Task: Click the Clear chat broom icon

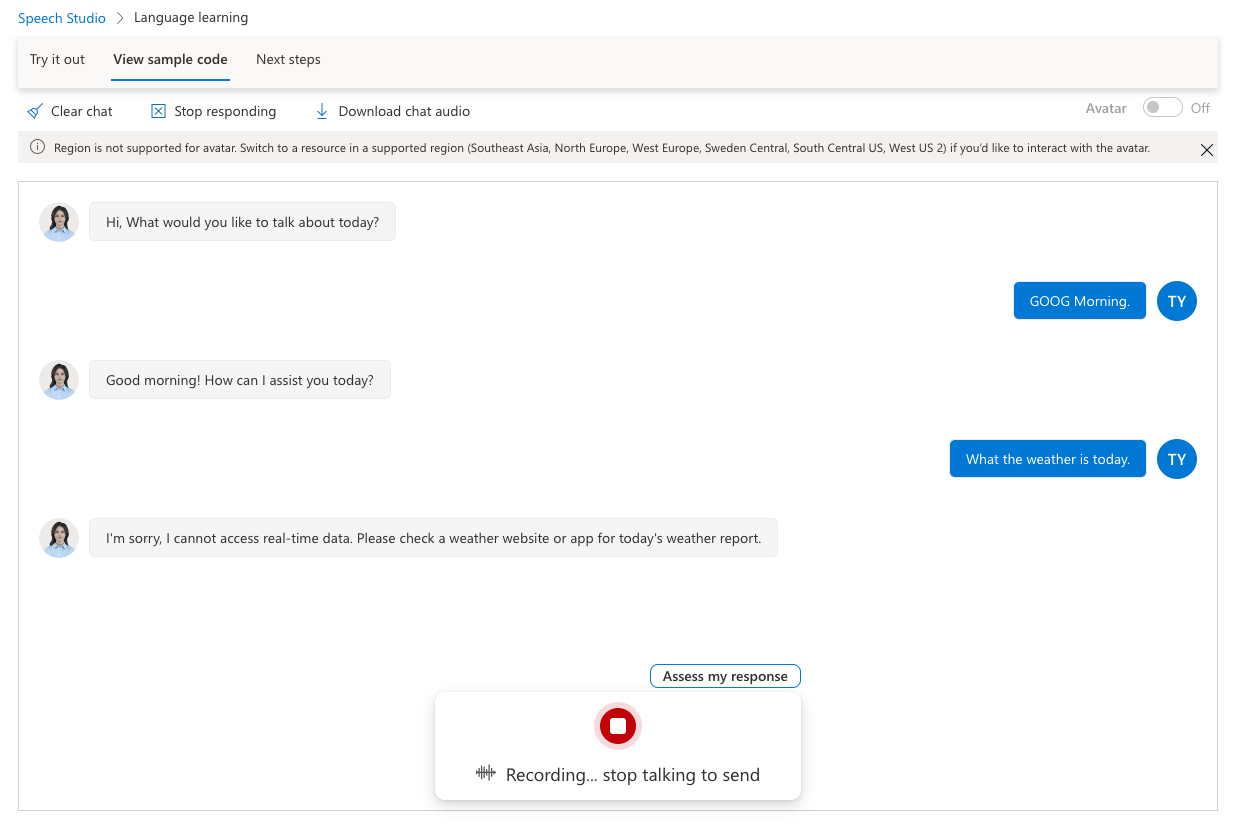Action: coord(35,111)
